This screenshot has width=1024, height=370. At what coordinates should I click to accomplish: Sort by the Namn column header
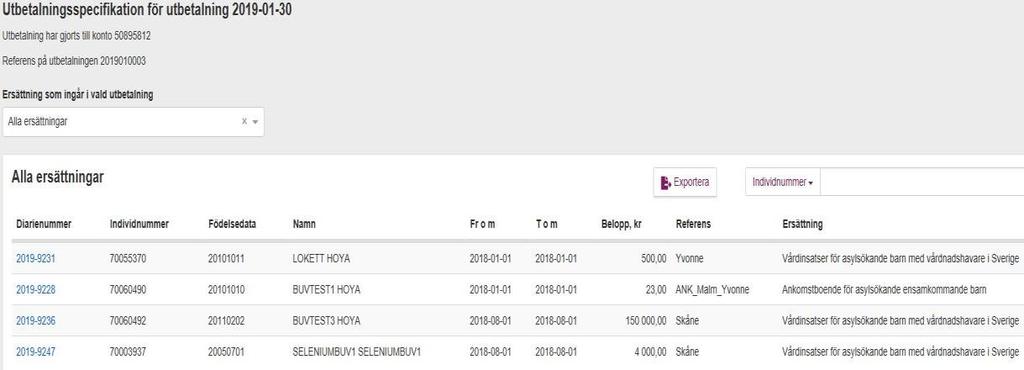coord(305,224)
